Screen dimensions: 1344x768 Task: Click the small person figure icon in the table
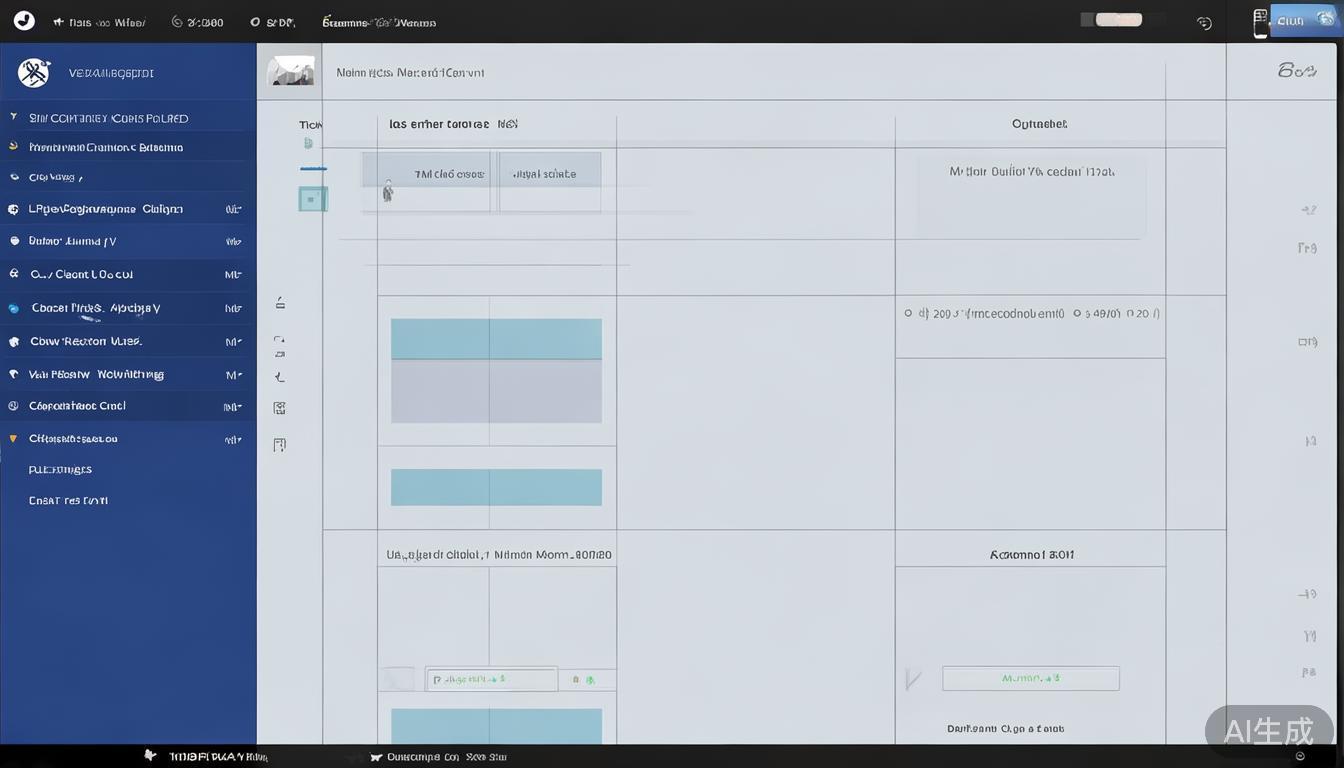coord(388,191)
